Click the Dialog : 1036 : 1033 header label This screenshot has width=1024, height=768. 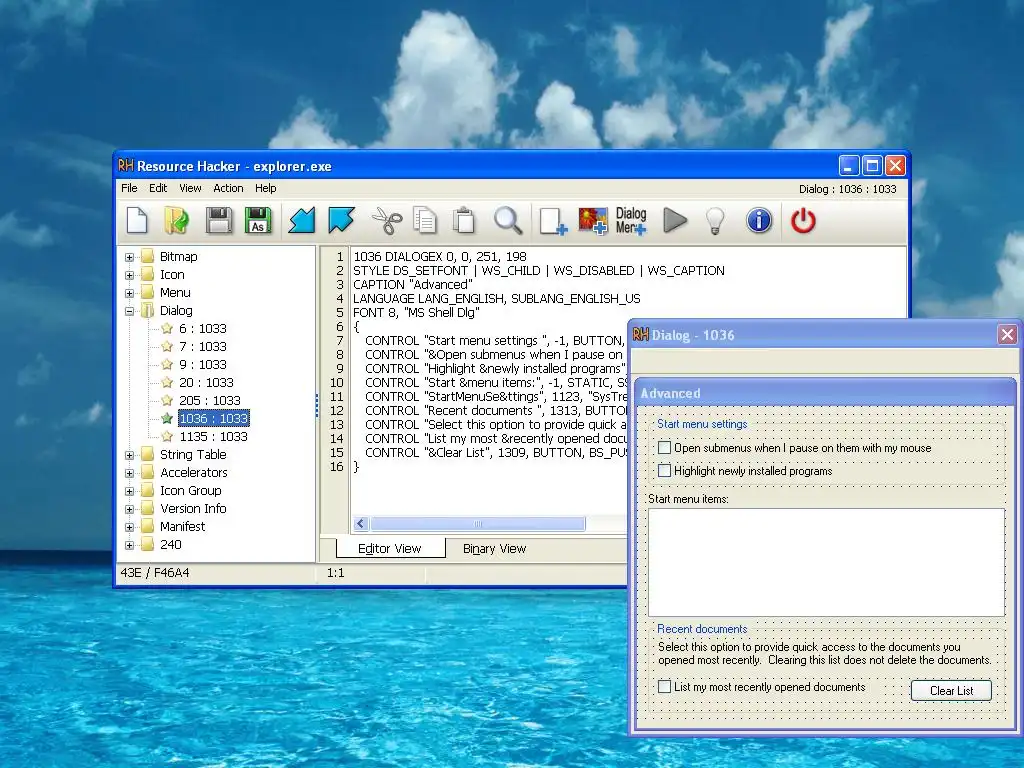coord(848,189)
